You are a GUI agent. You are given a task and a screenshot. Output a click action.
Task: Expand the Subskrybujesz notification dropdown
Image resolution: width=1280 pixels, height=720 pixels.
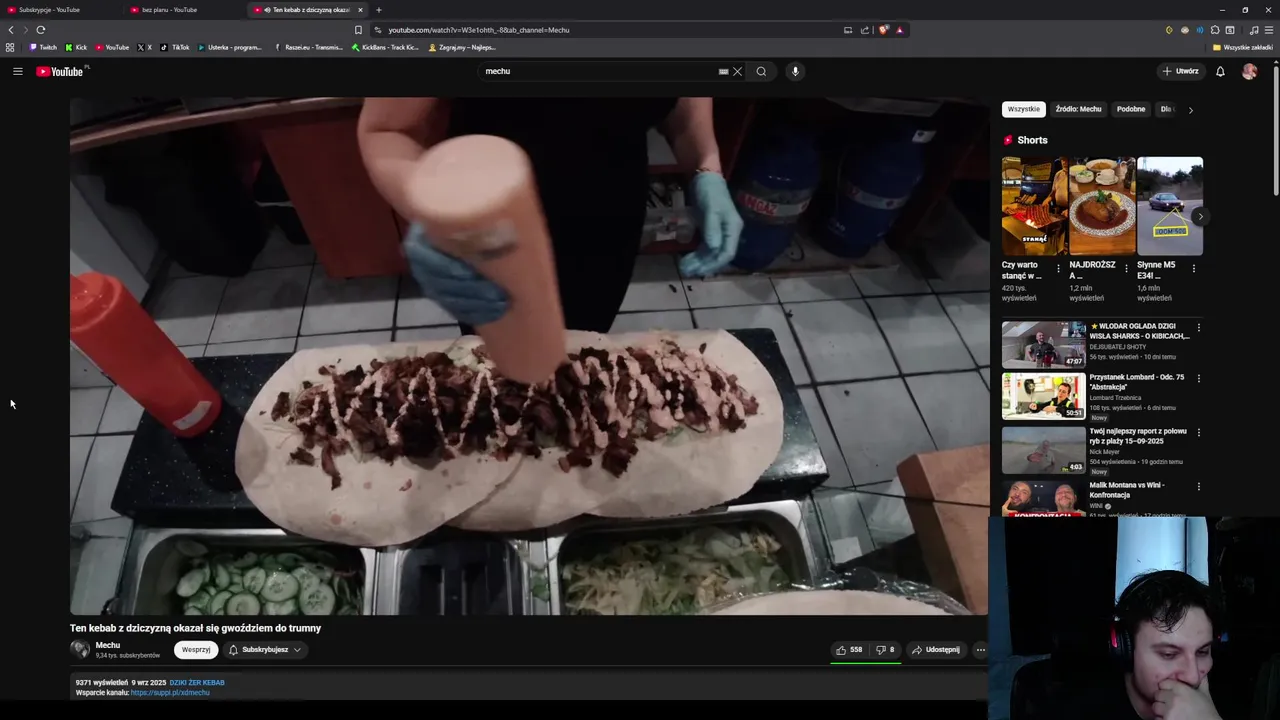[265, 650]
